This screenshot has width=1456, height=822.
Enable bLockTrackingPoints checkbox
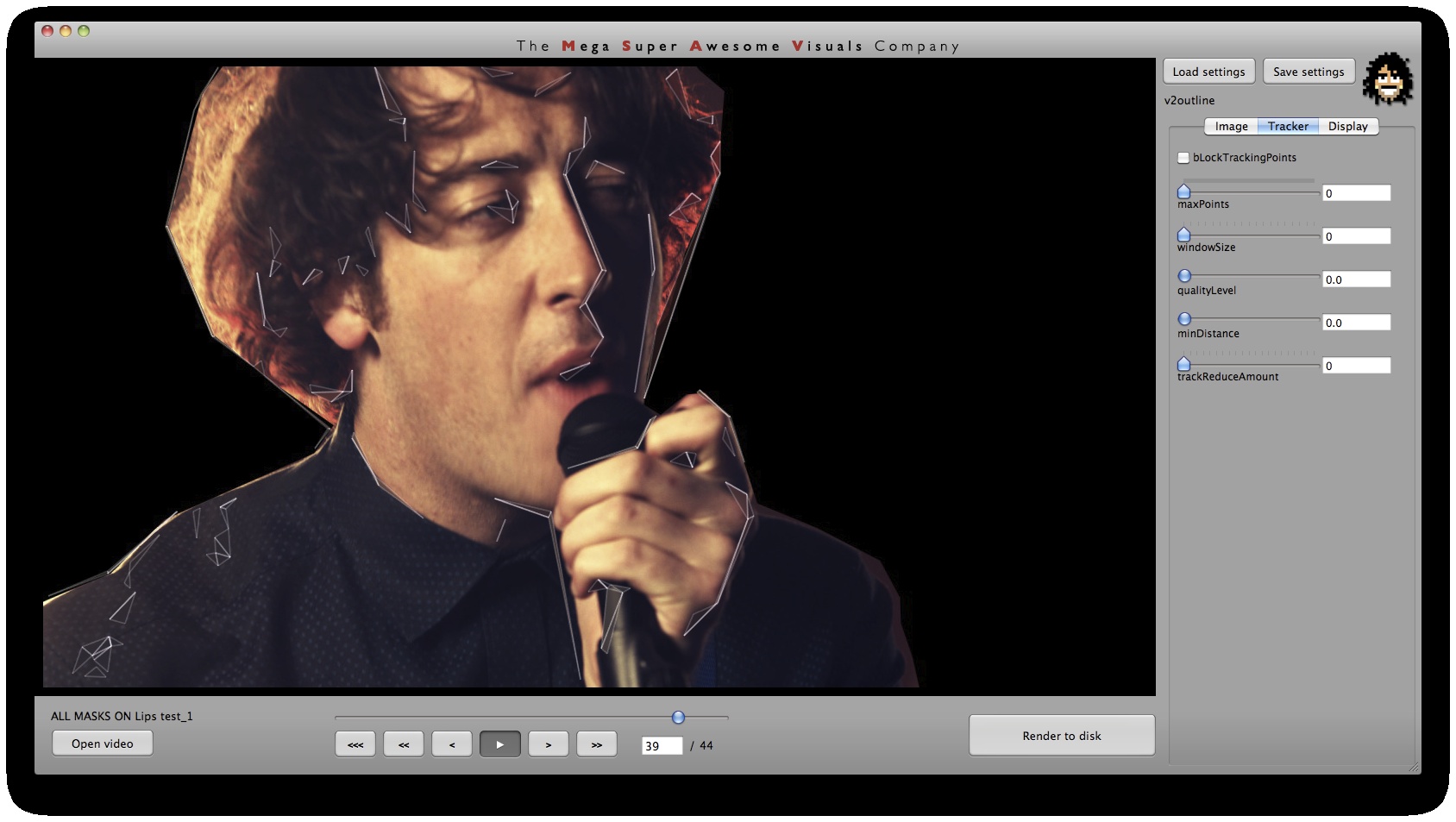tap(1183, 158)
